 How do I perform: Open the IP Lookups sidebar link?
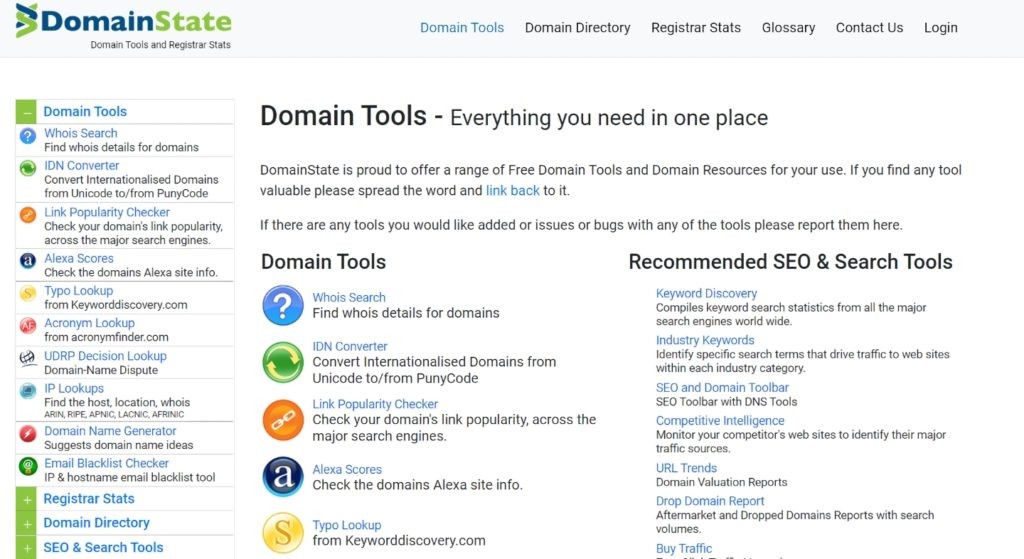pyautogui.click(x=74, y=388)
